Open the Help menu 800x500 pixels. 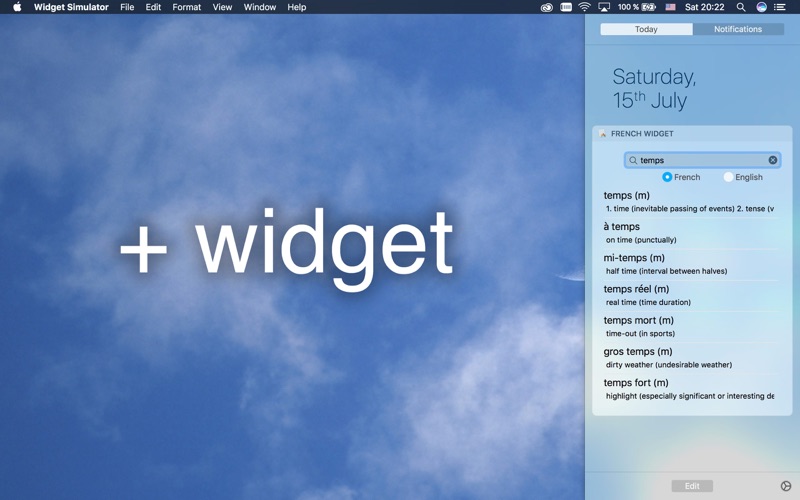[x=296, y=7]
